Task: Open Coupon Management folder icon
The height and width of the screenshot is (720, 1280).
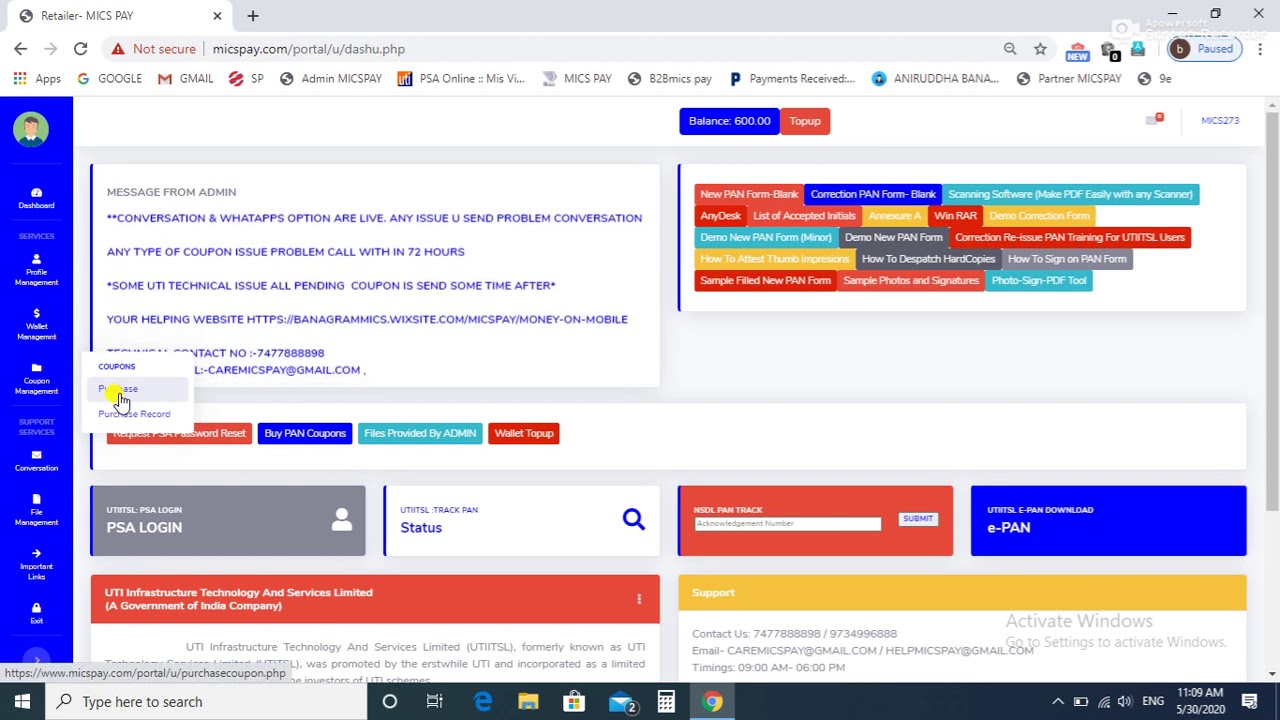Action: pyautogui.click(x=36, y=368)
